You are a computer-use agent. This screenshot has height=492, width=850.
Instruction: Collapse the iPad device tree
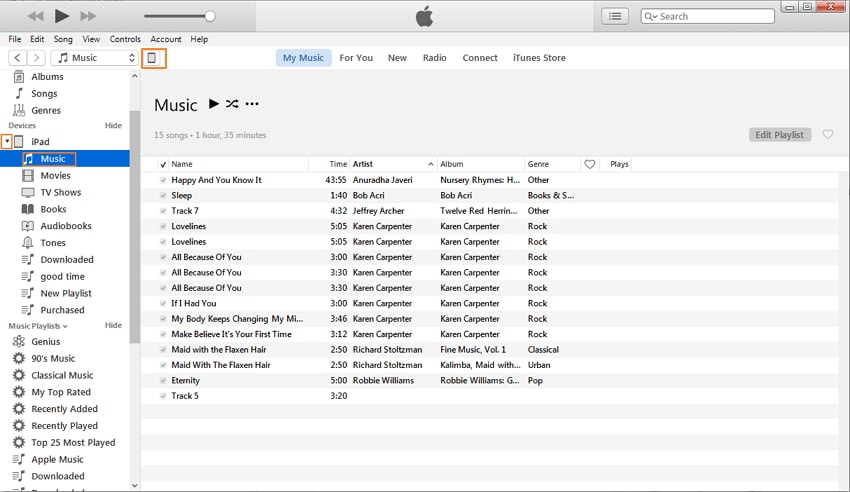click(x=7, y=141)
